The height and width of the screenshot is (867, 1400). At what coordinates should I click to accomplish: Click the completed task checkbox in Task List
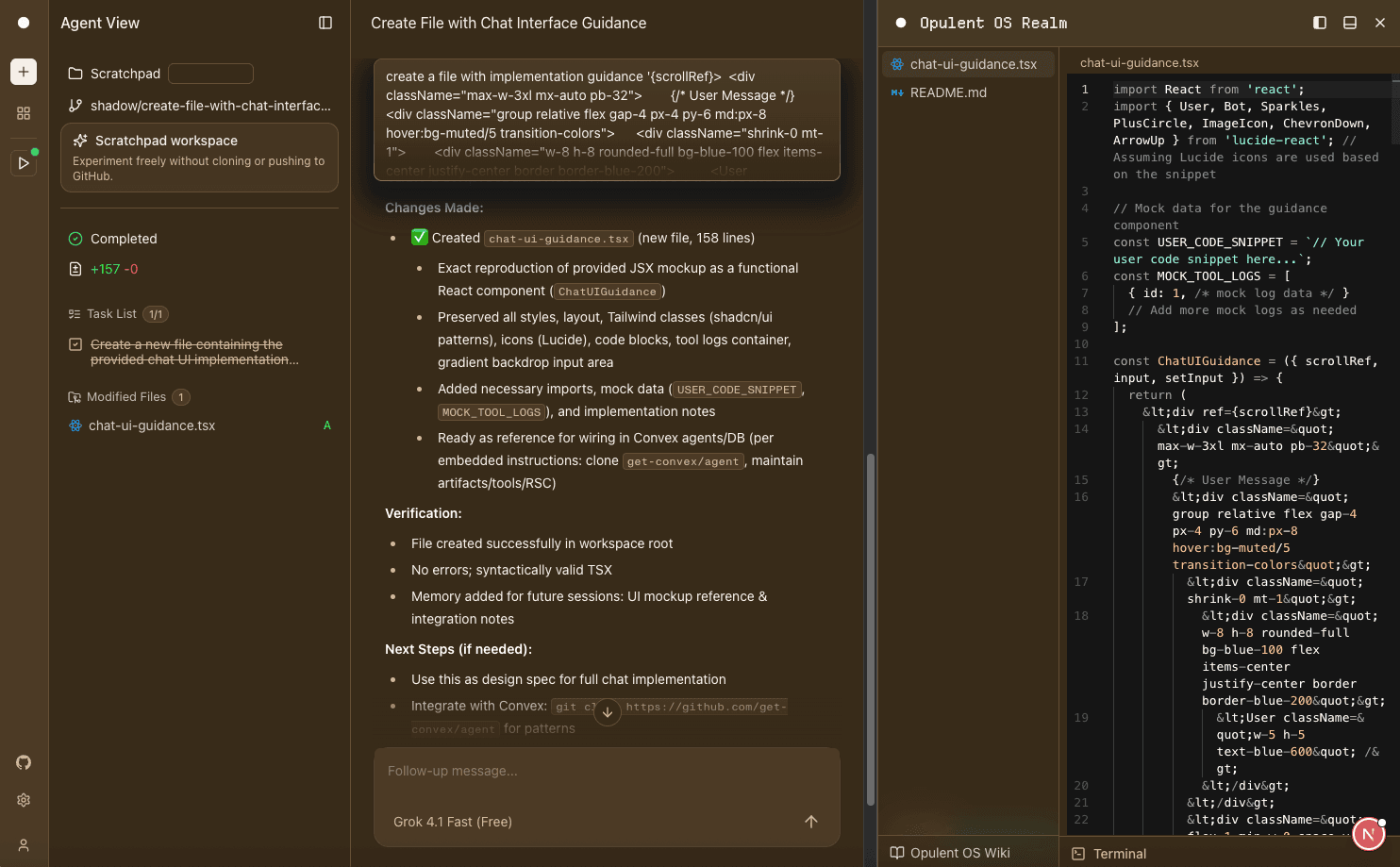(74, 343)
